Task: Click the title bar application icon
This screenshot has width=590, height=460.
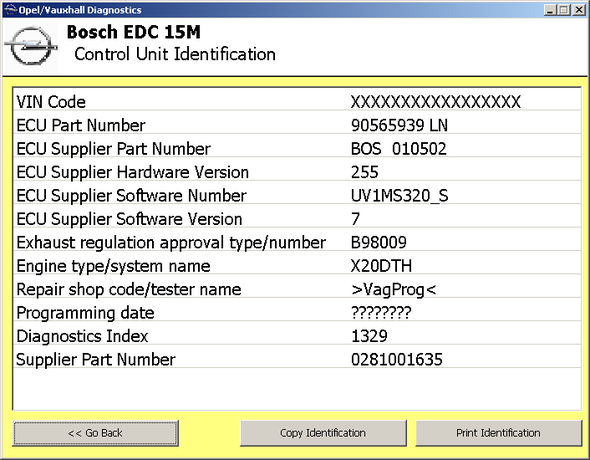Action: point(11,10)
